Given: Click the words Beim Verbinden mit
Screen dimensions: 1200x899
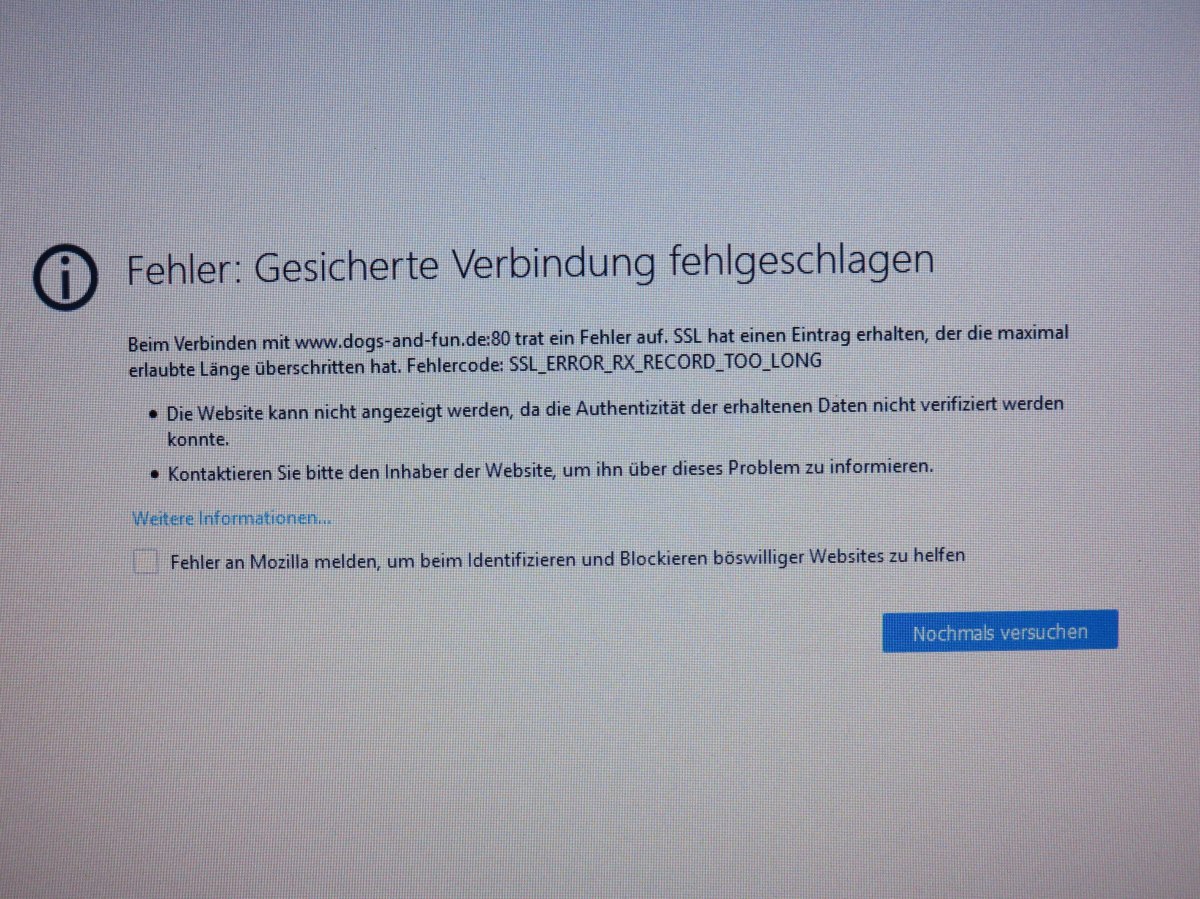Looking at the screenshot, I should coord(209,343).
